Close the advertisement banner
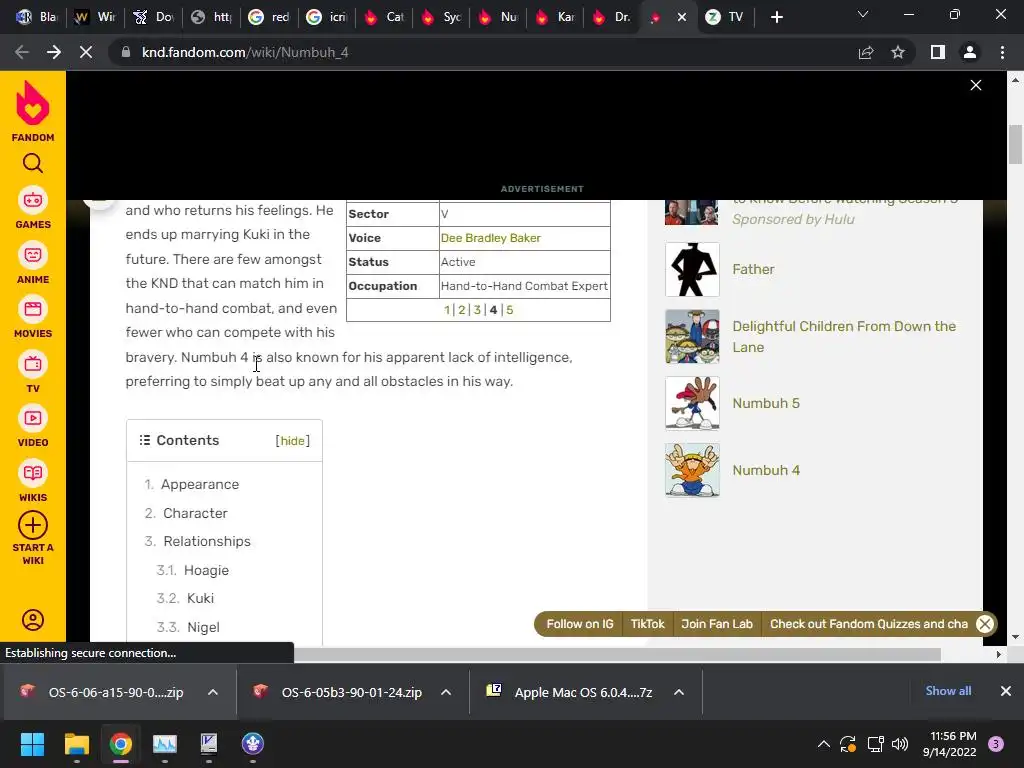Image resolution: width=1024 pixels, height=768 pixels. point(976,85)
